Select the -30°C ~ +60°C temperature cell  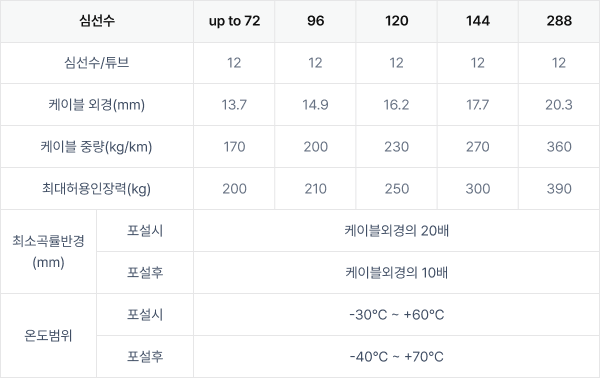point(396,315)
